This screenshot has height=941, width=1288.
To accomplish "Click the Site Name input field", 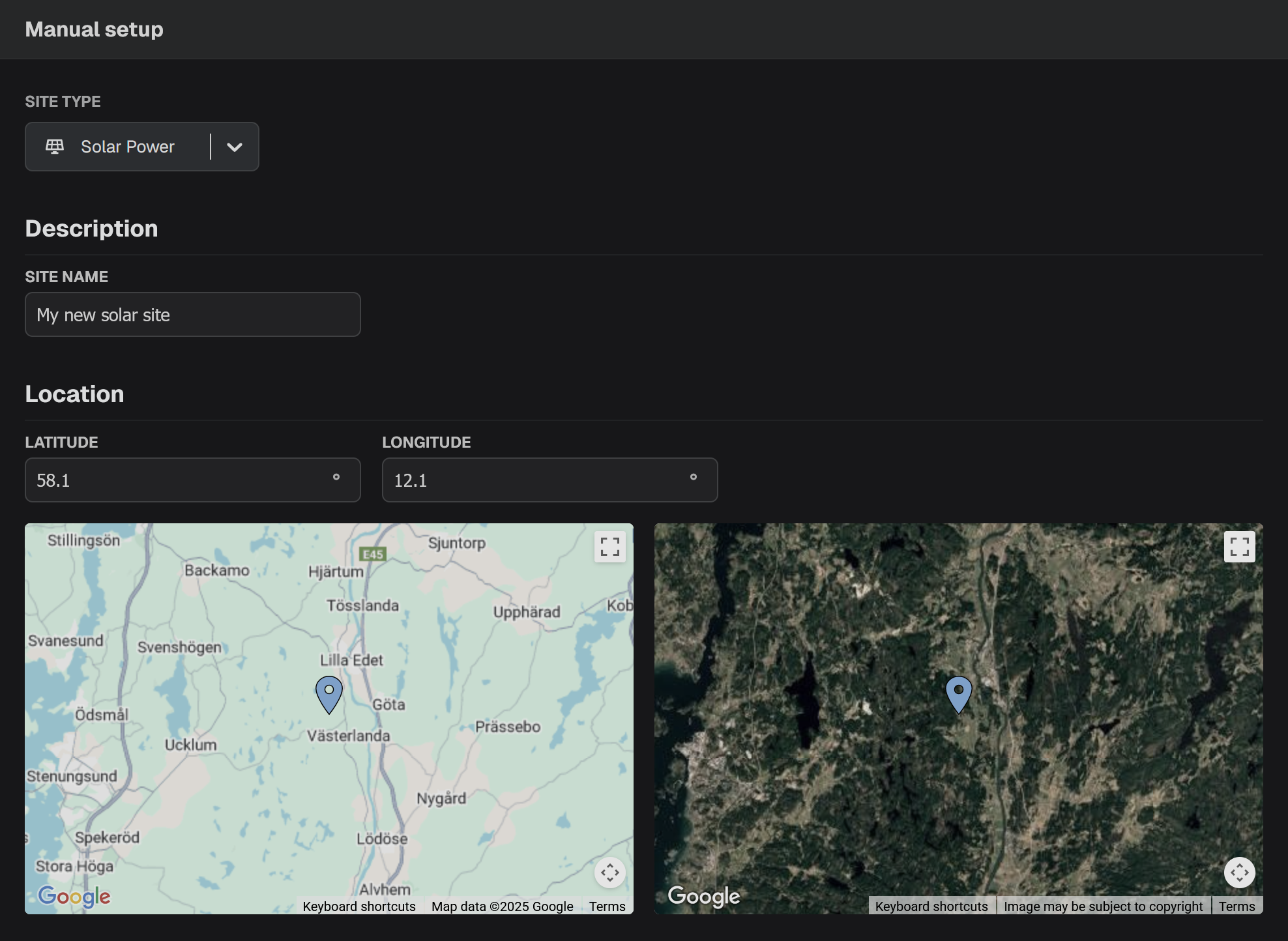I will (x=192, y=315).
